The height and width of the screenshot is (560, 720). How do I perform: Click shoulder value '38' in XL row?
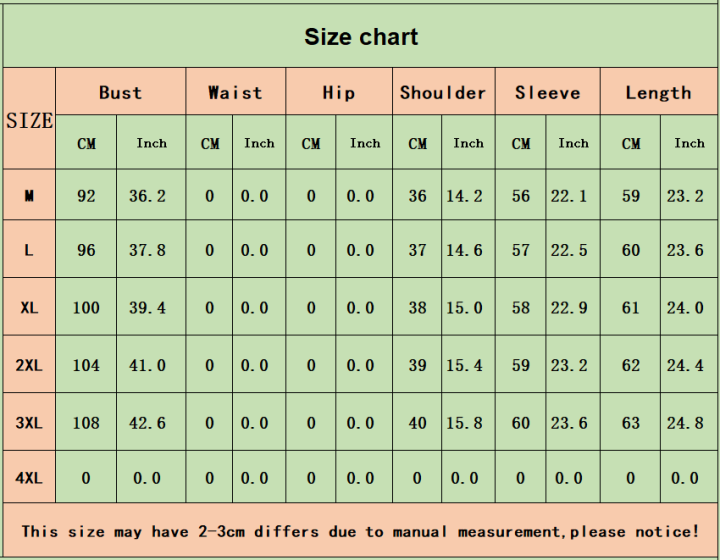417,308
